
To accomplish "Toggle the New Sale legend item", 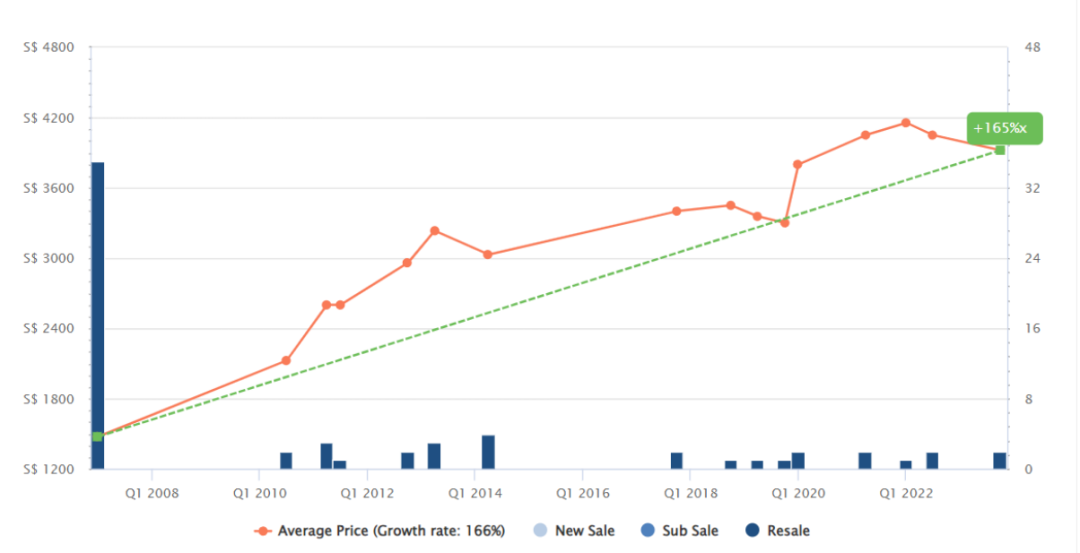I will pos(574,531).
